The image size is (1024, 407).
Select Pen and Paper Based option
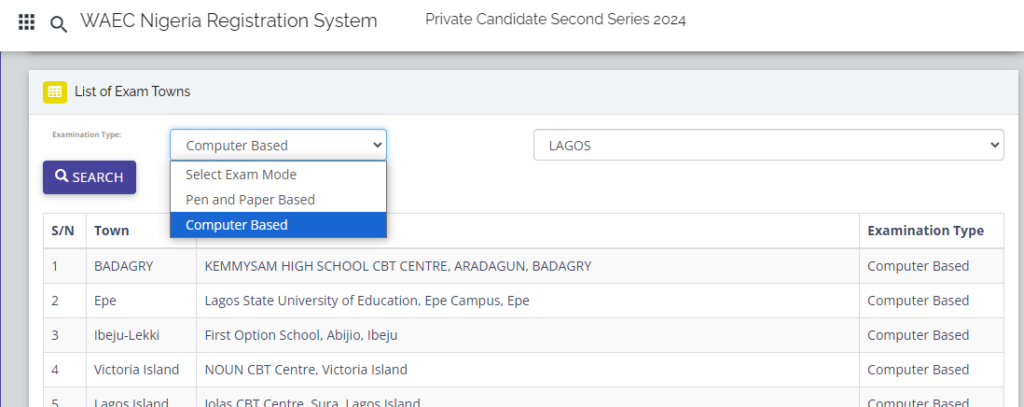pos(250,200)
